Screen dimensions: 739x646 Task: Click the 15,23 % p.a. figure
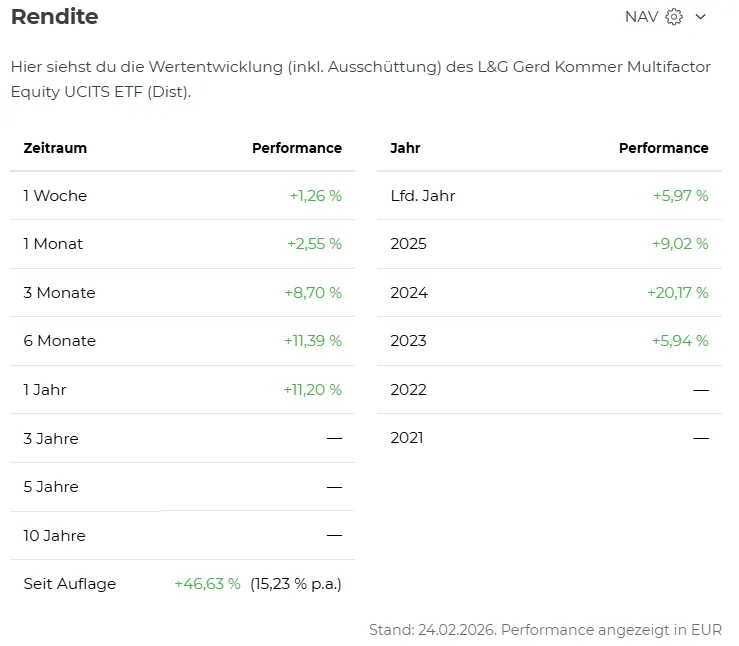pyautogui.click(x=296, y=584)
